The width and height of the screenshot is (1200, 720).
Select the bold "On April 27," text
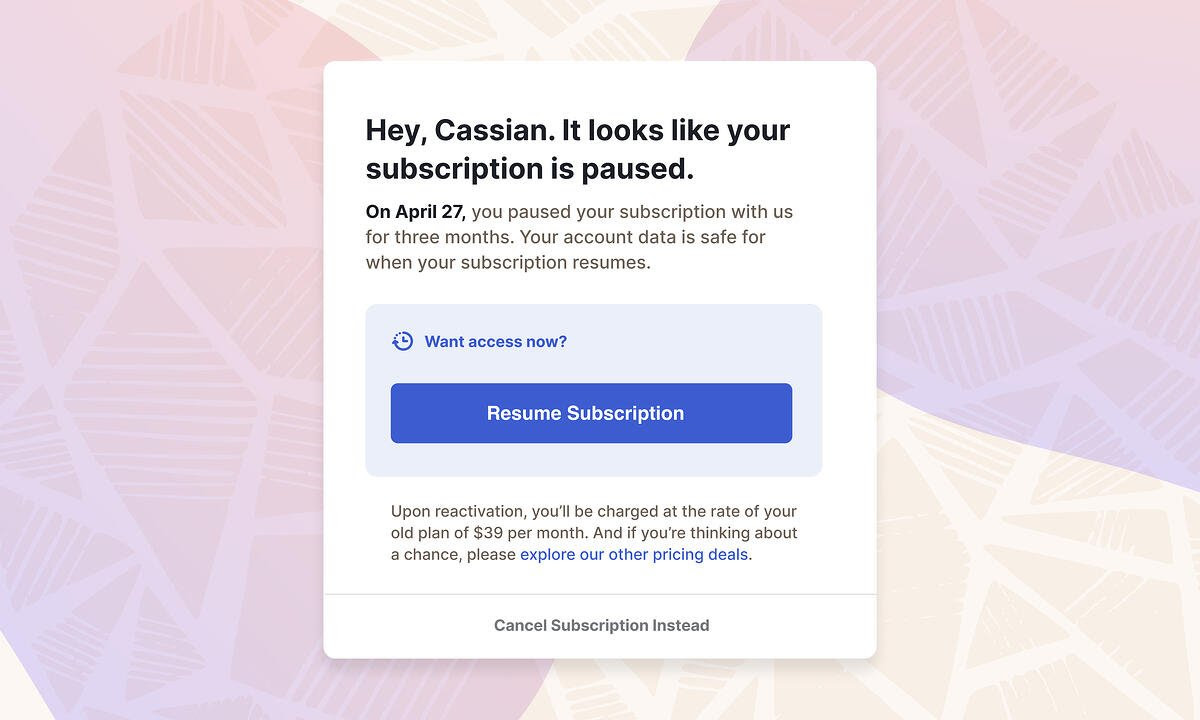pos(416,212)
